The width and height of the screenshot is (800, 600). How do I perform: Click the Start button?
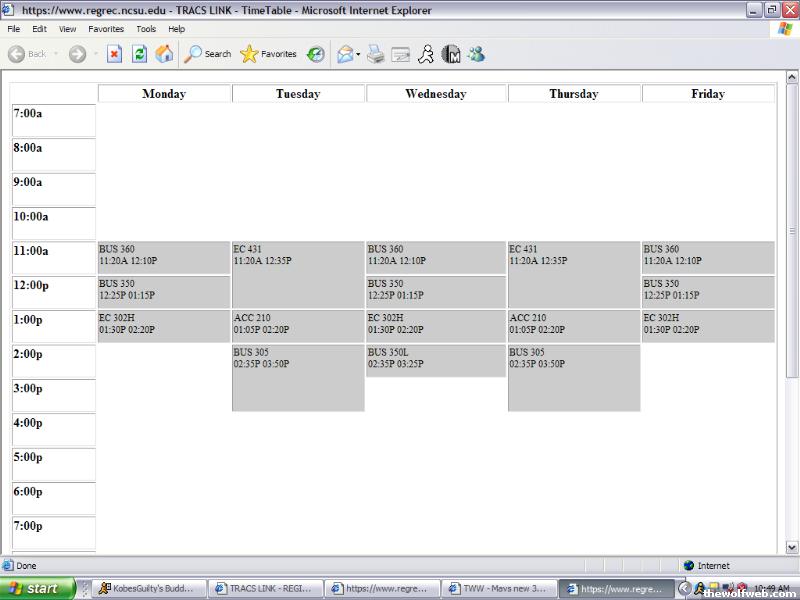[x=37, y=589]
